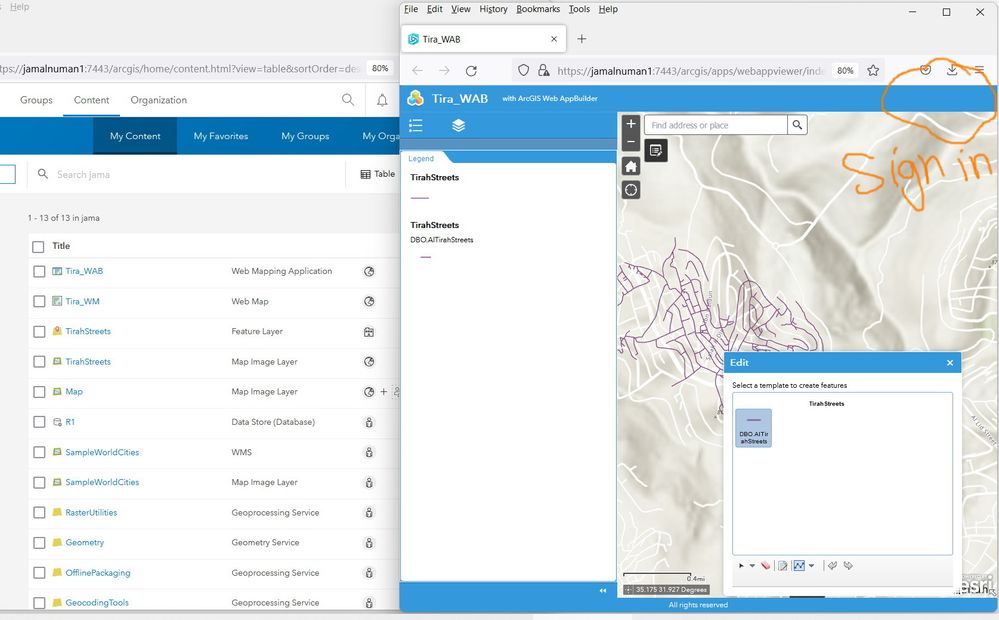This screenshot has height=620, width=999.
Task: Redo the last edit
Action: [848, 566]
